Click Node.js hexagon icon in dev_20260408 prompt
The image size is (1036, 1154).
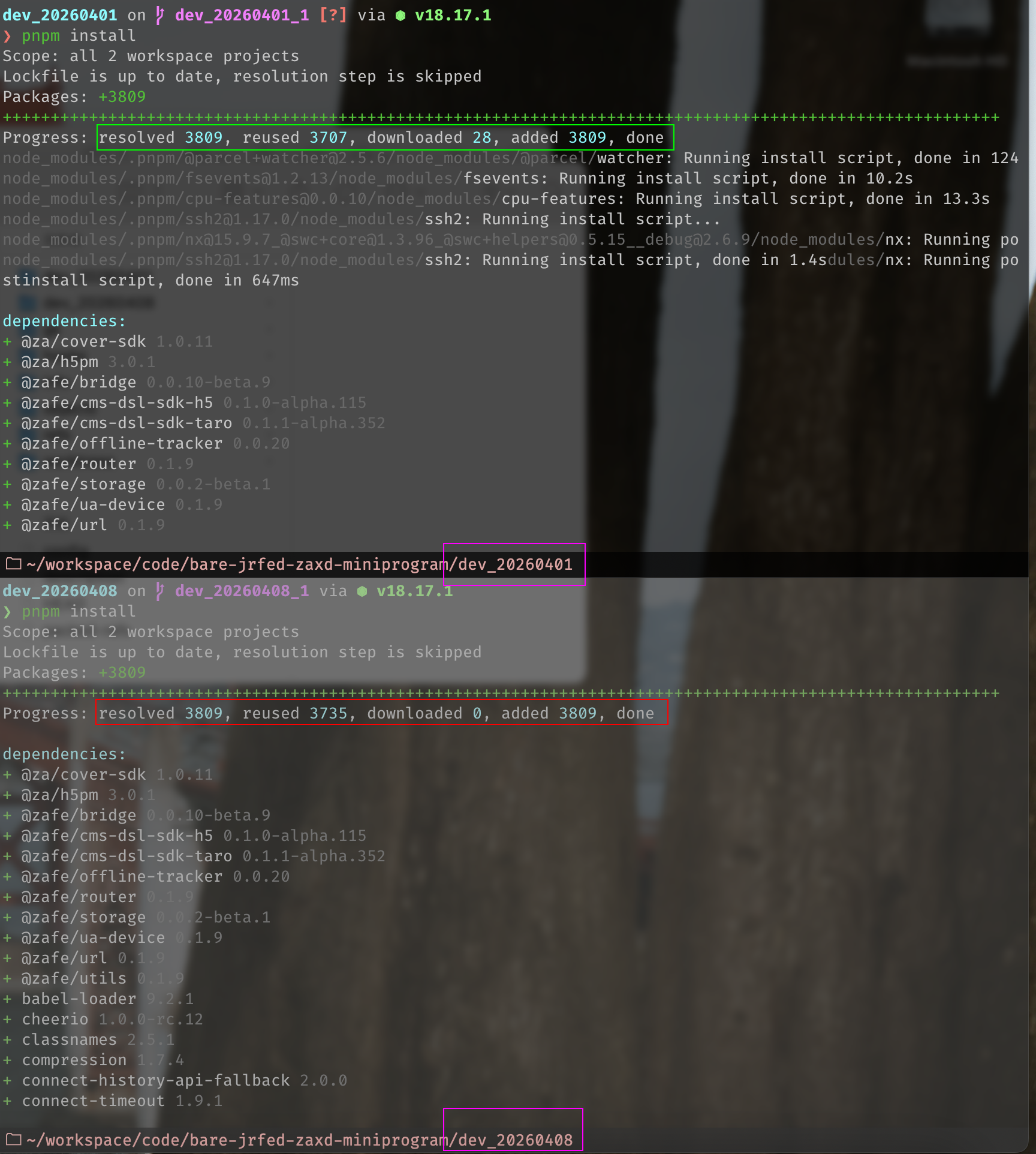(362, 591)
